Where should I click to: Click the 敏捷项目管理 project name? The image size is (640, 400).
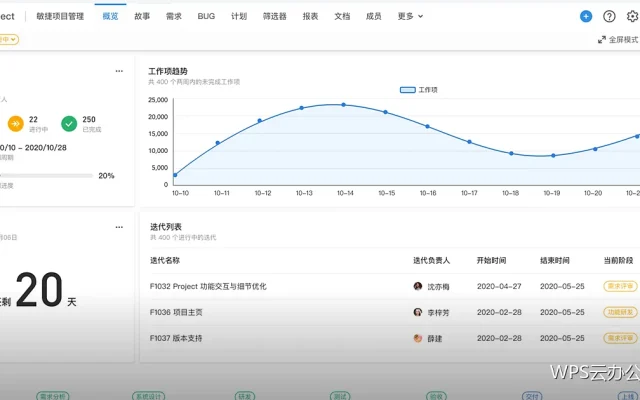pyautogui.click(x=60, y=16)
